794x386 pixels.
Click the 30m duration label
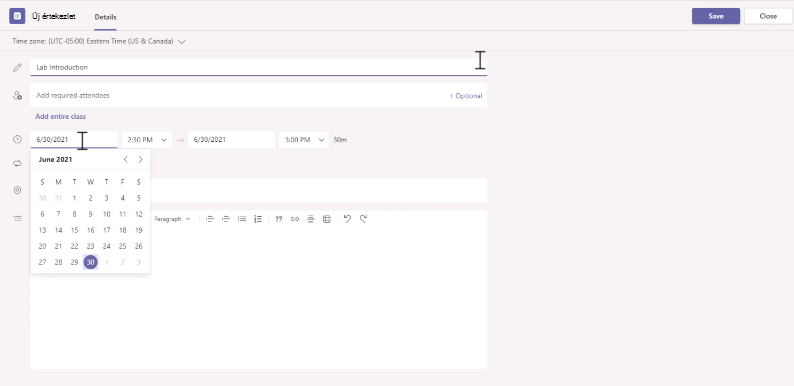tap(340, 140)
